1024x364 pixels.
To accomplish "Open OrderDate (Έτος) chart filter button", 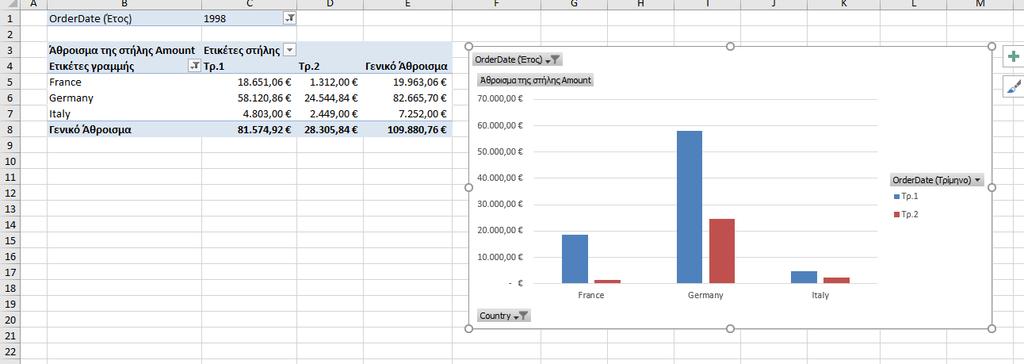I will coord(517,59).
